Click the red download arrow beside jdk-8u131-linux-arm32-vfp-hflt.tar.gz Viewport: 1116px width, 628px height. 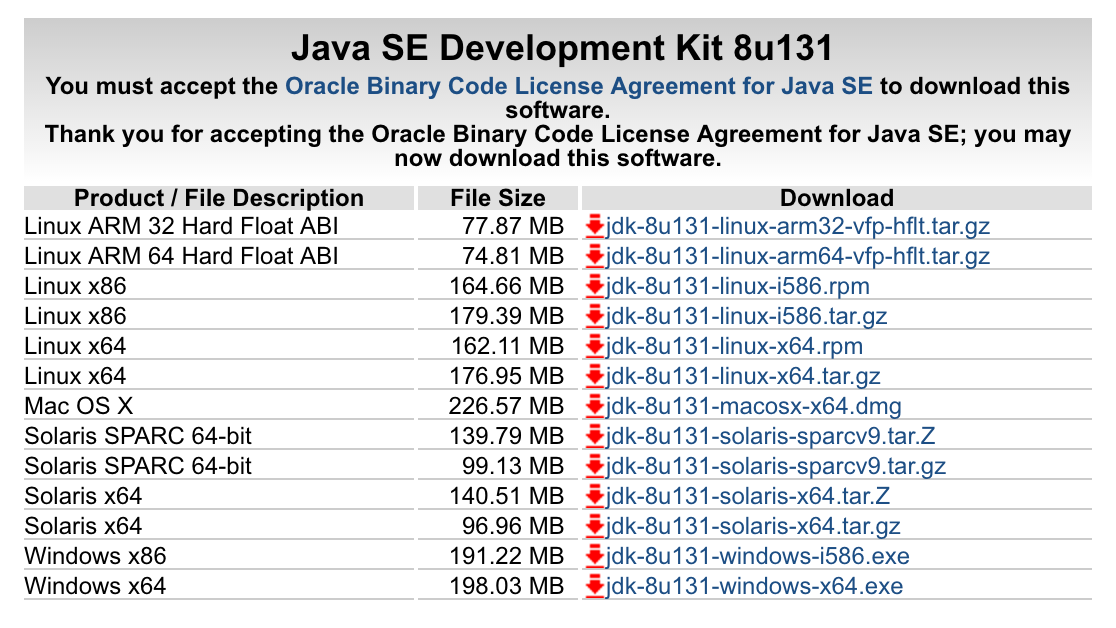click(x=594, y=226)
